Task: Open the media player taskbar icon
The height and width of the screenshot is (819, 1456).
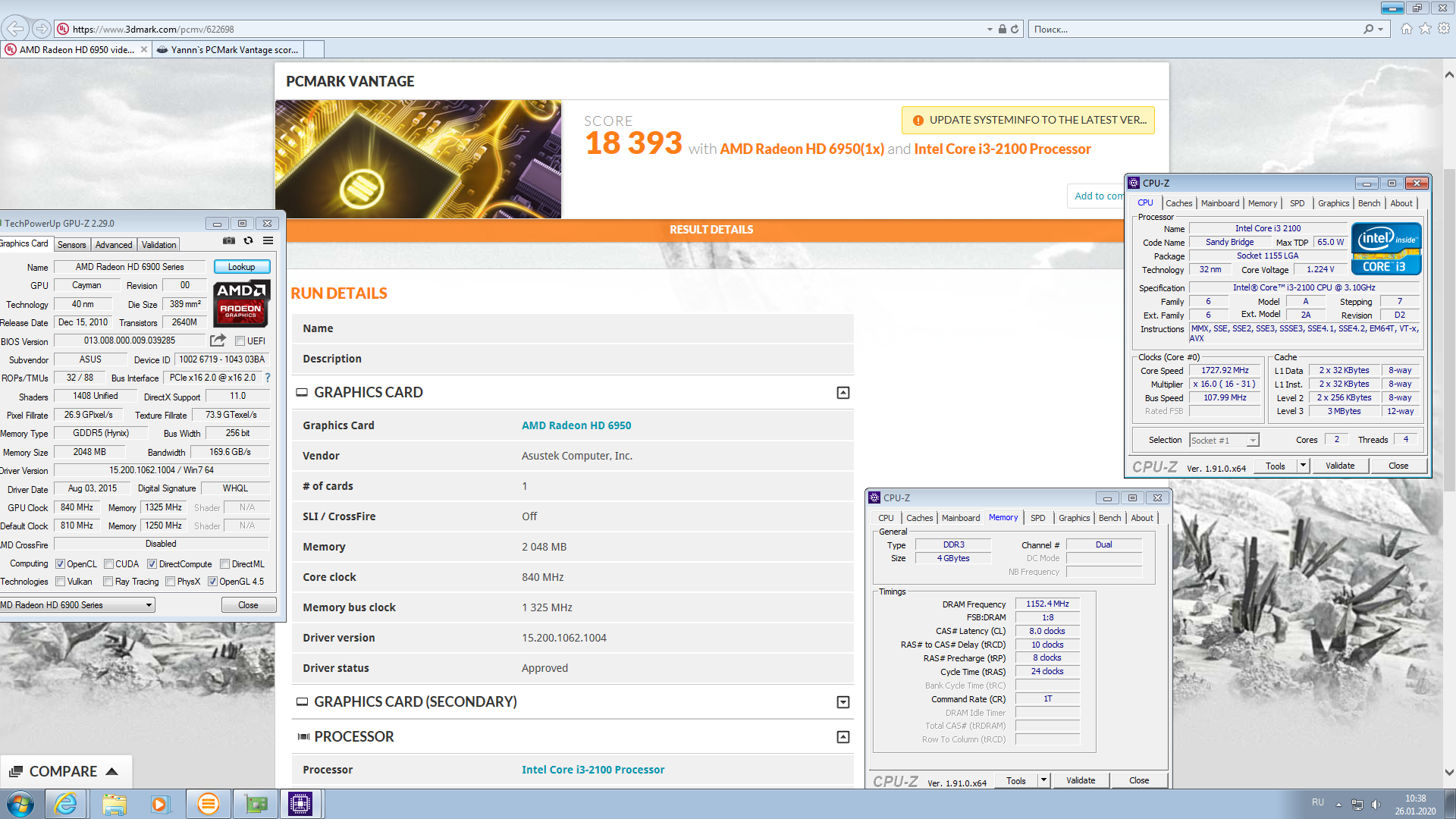Action: pos(160,804)
